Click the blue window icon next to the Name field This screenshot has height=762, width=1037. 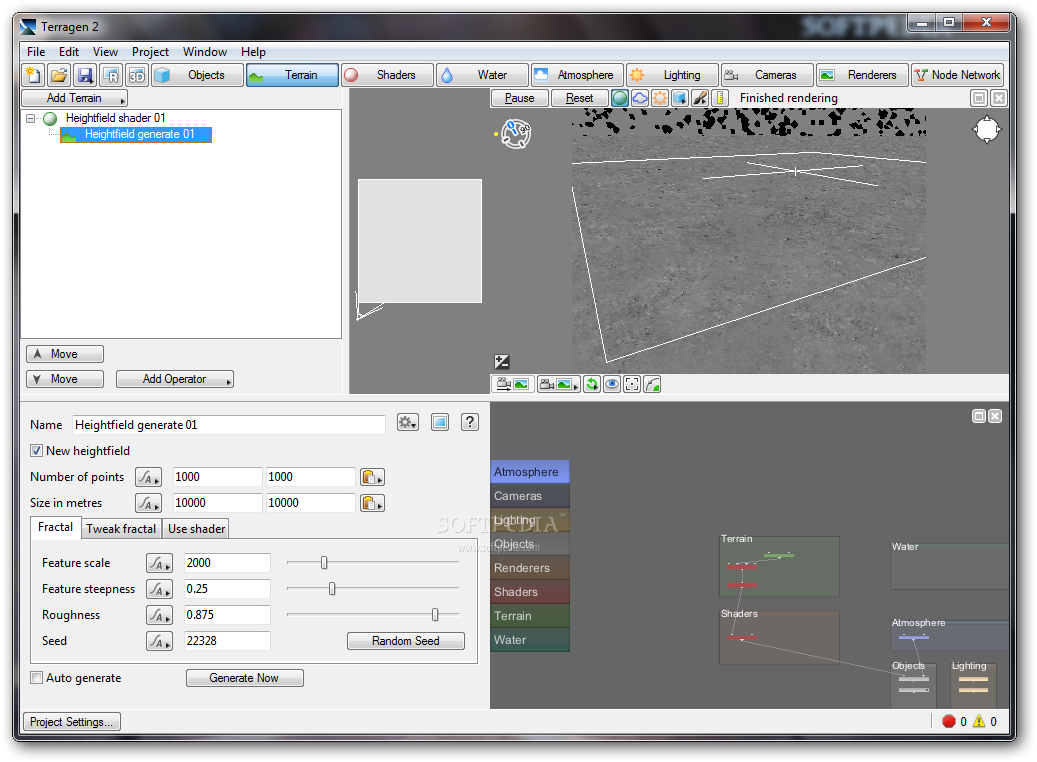point(440,423)
